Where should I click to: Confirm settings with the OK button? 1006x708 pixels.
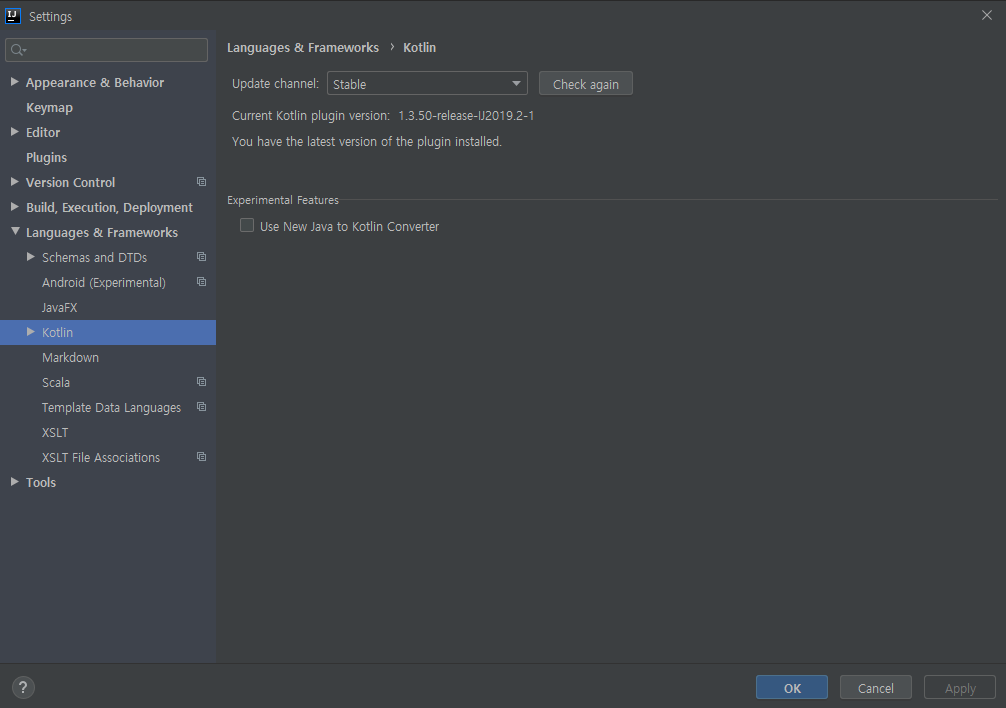792,687
